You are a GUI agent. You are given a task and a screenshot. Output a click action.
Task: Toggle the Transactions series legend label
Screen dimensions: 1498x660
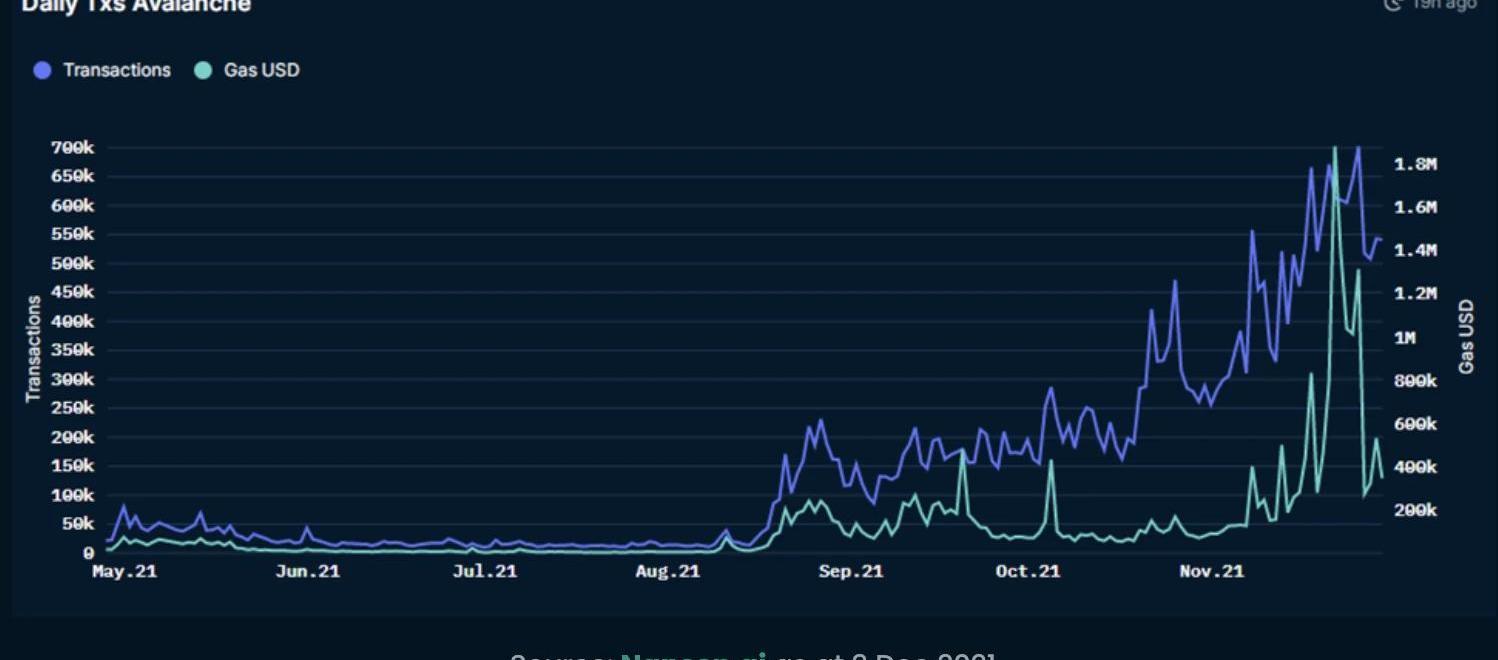click(116, 71)
